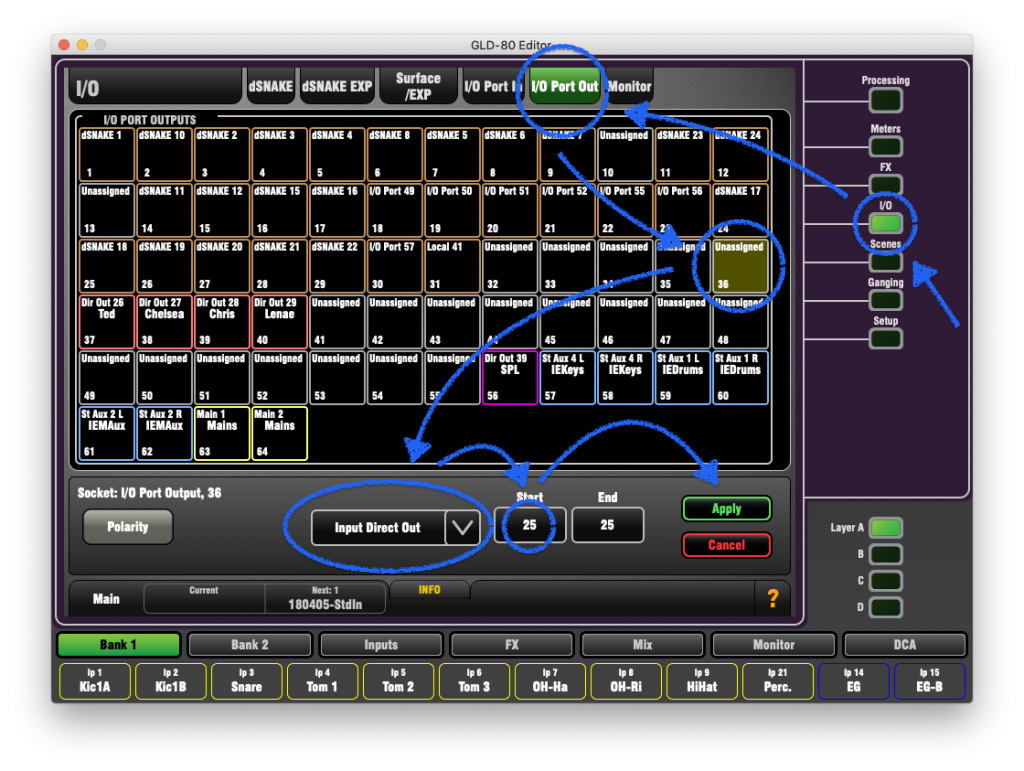Select Layer D

(886, 607)
